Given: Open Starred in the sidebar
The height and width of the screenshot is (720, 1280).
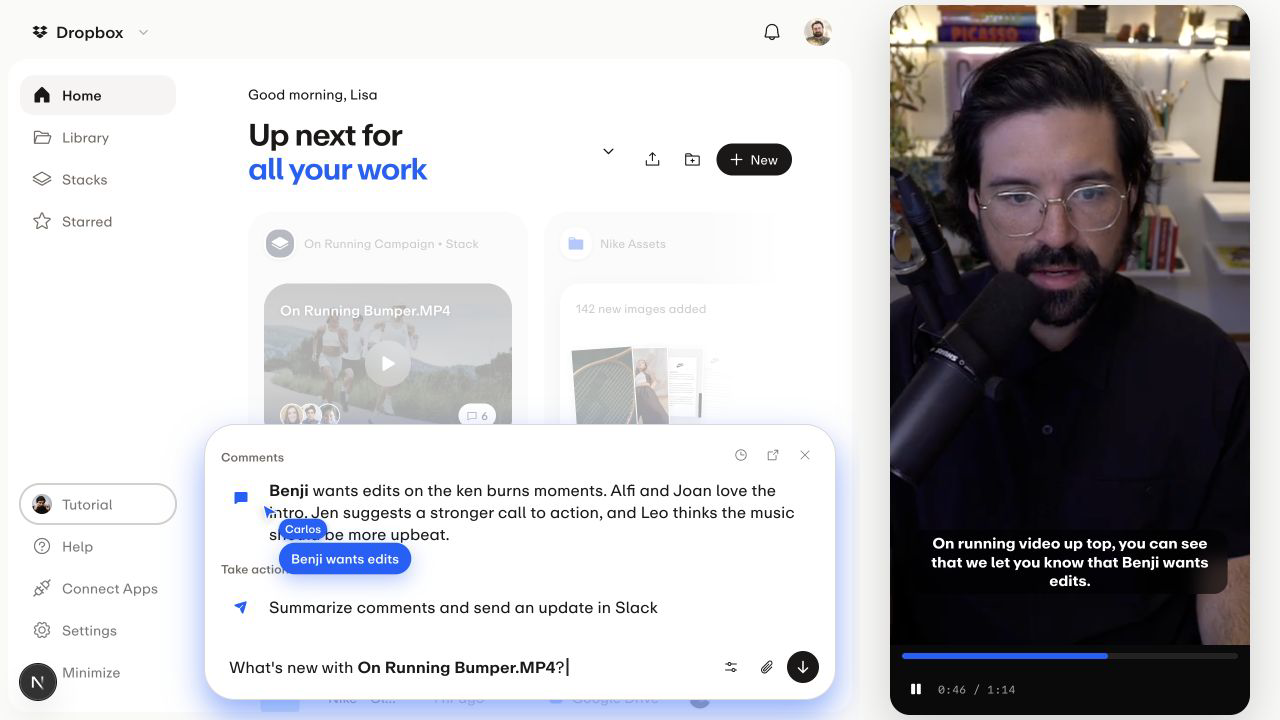Looking at the screenshot, I should point(98,221).
